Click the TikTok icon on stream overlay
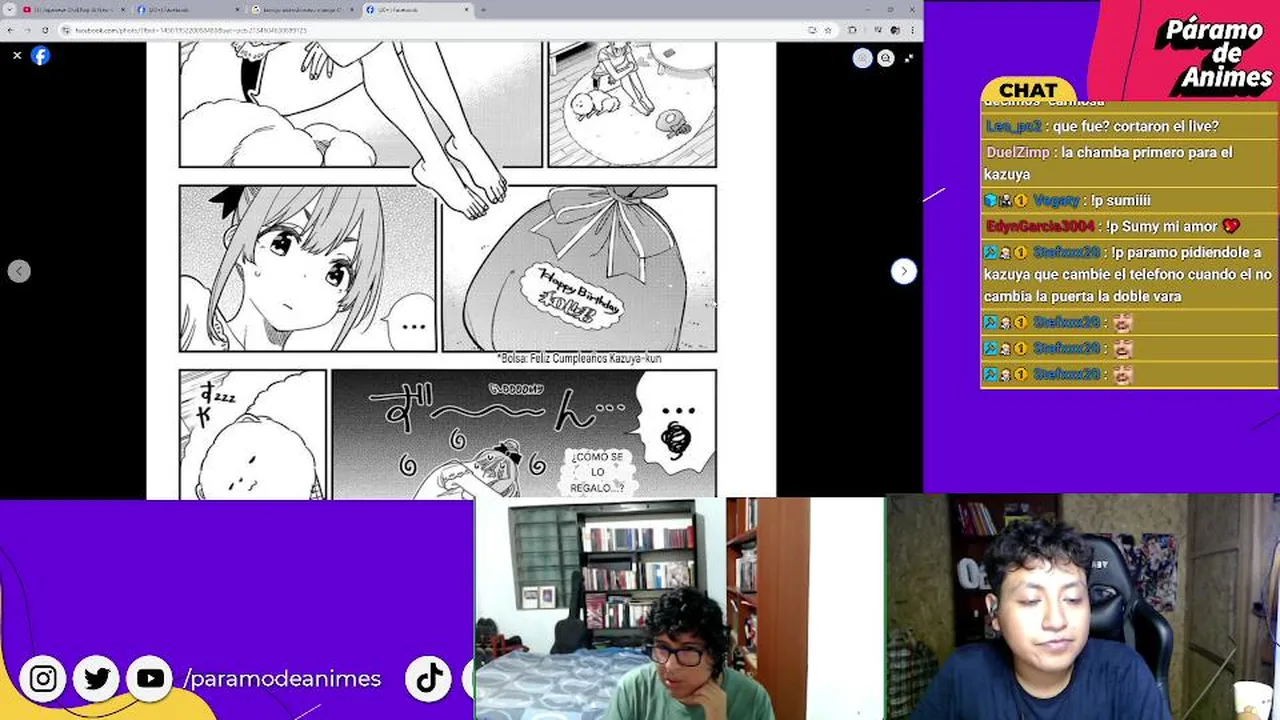The height and width of the screenshot is (720, 1280). [x=429, y=679]
